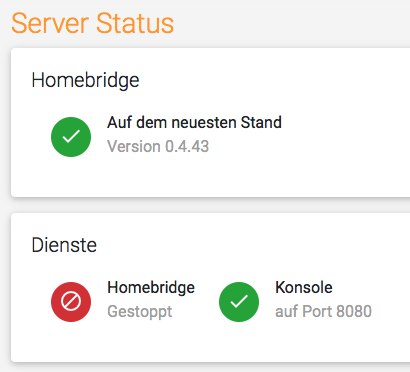Click the green checkmark icon beside Konsole
Viewport: 410px width, 372px height.
click(x=239, y=302)
